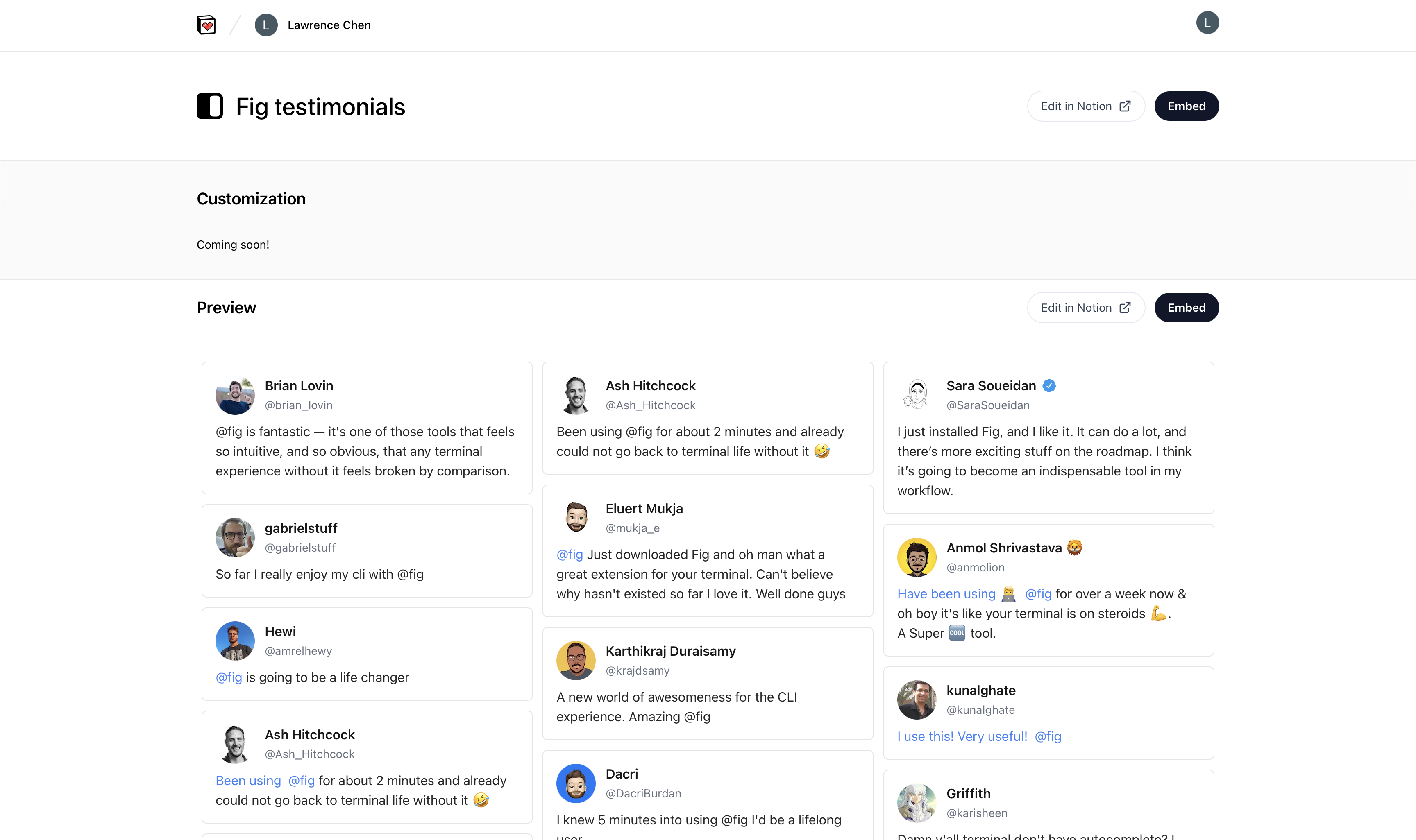Screen dimensions: 1416x840
Task: Click Griffith's anime avatar
Action: [x=917, y=803]
